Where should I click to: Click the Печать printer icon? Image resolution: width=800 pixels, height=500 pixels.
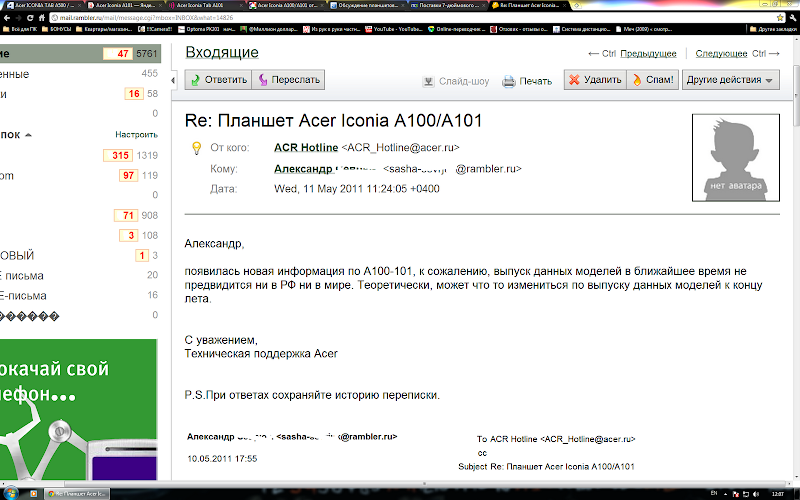[x=509, y=81]
